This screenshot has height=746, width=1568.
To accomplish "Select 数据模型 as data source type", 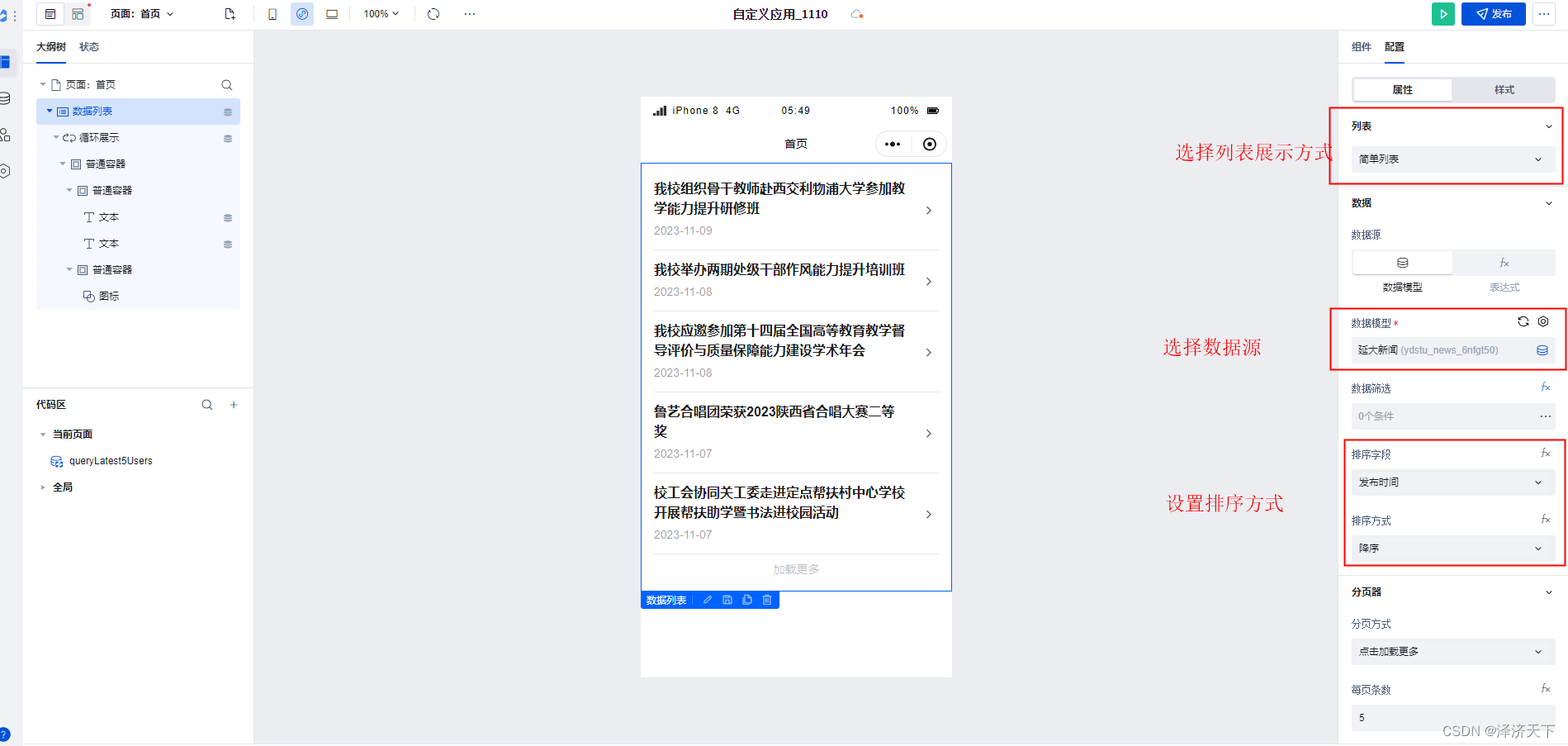I will click(1402, 263).
